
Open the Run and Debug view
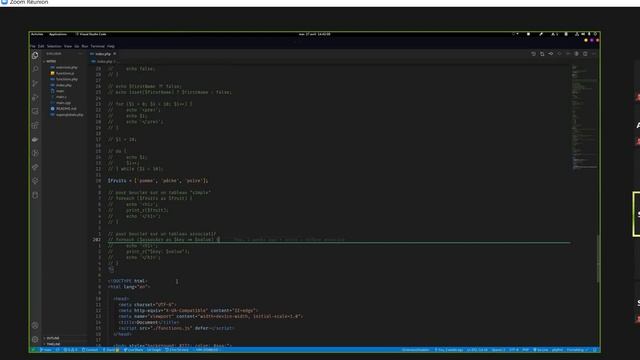click(35, 97)
